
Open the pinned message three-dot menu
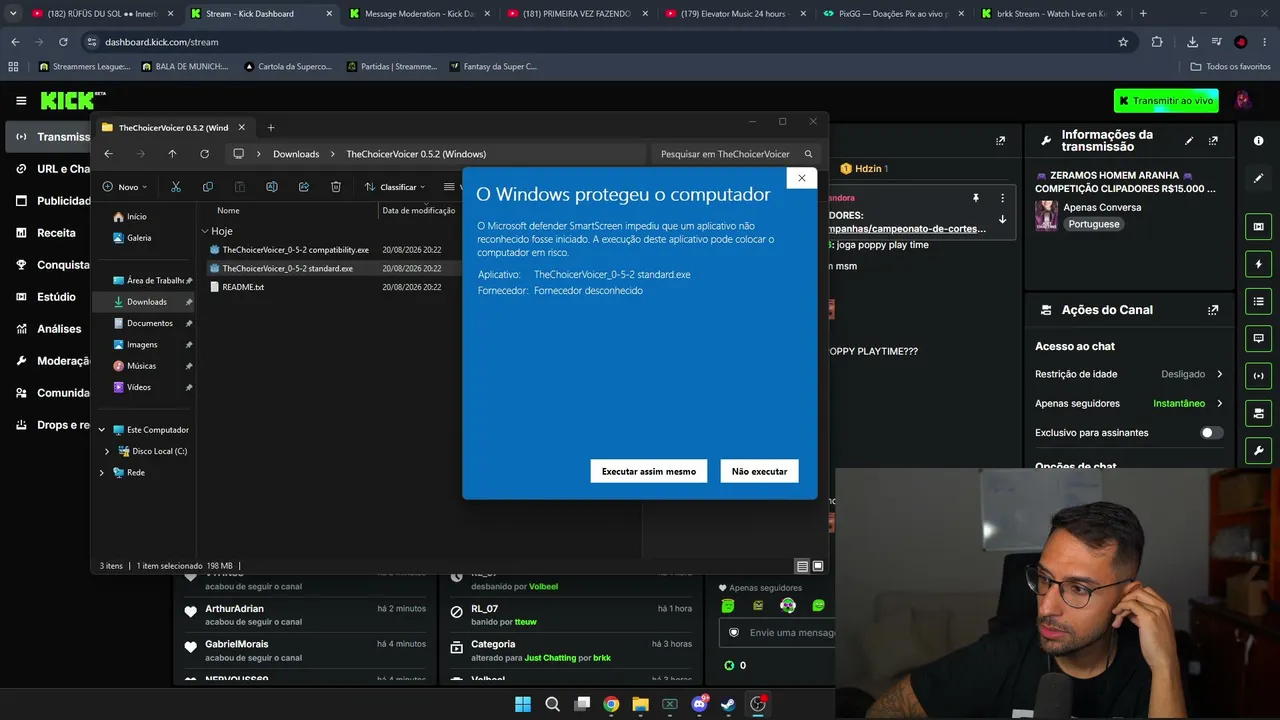click(x=1002, y=198)
